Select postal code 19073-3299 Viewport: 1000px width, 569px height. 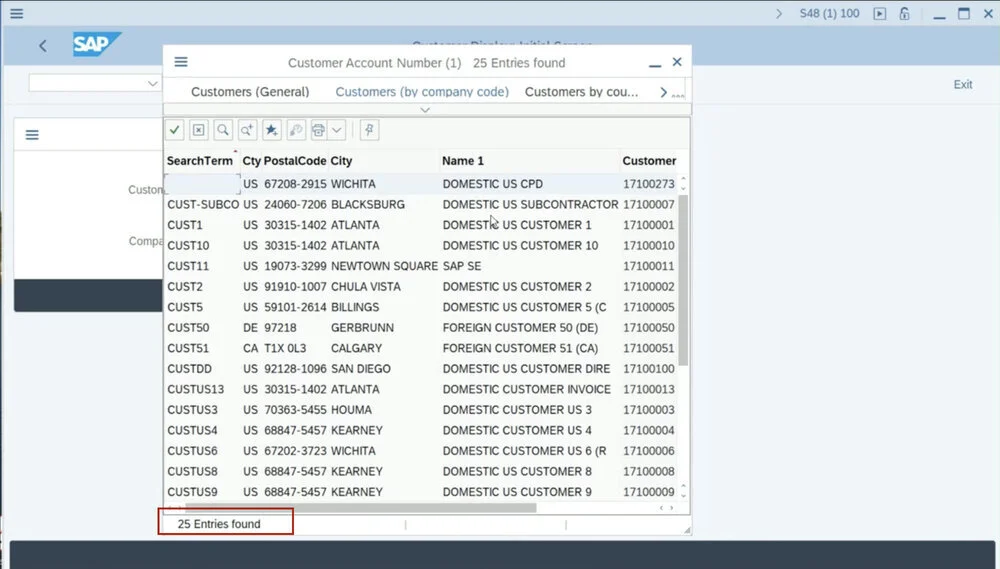pos(295,266)
